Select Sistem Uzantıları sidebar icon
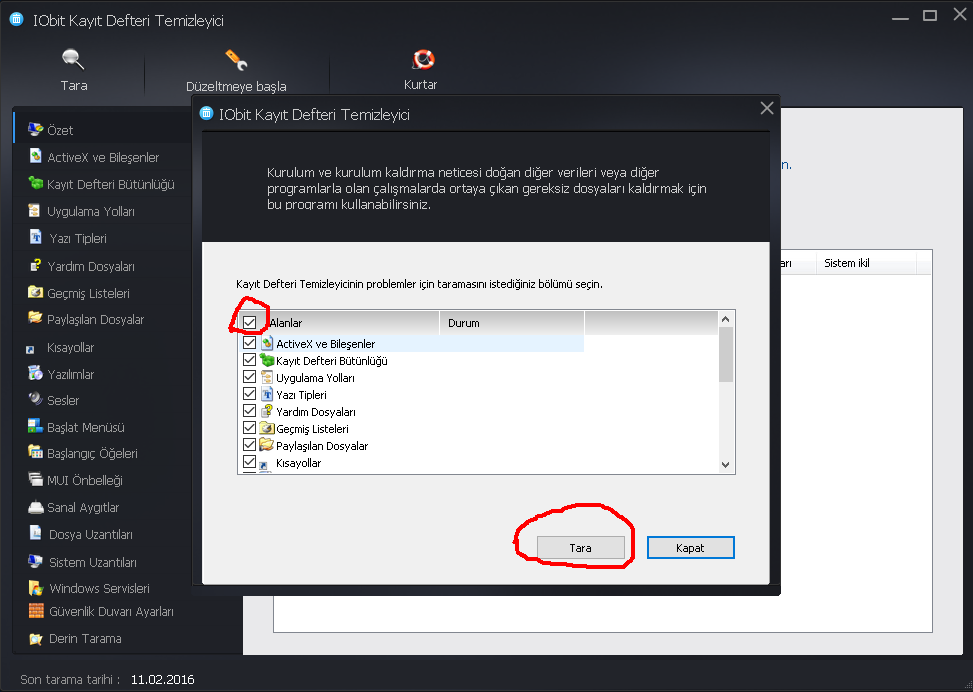This screenshot has height=692, width=973. click(x=35, y=561)
